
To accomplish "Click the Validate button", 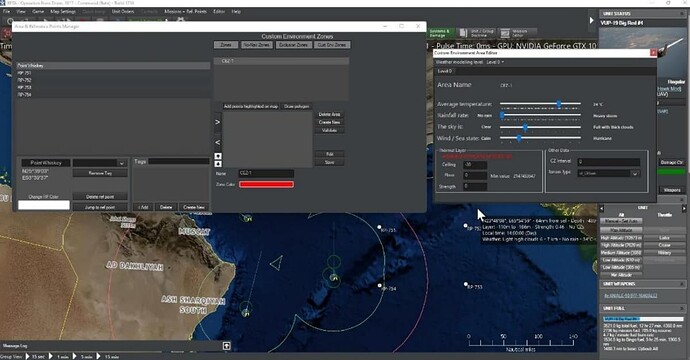I will coord(330,130).
